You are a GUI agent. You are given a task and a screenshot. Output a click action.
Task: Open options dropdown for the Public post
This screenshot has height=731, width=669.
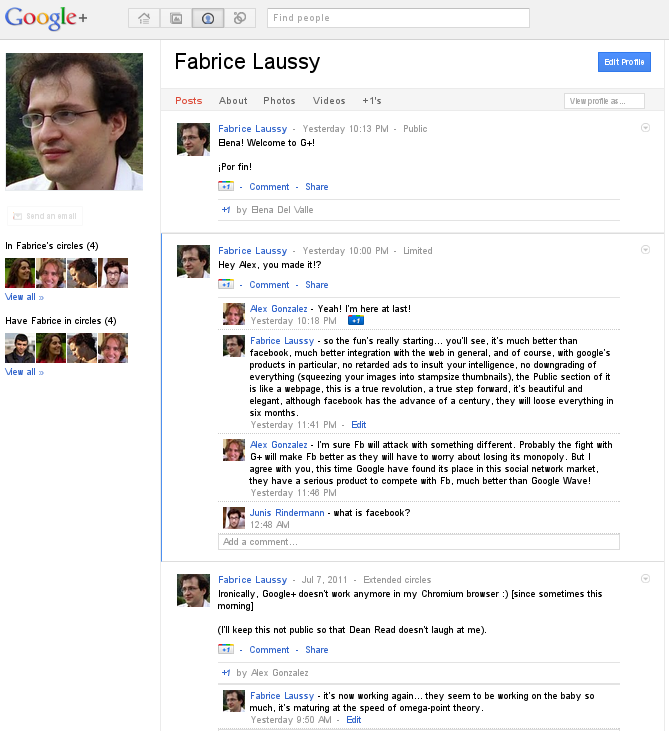(x=645, y=127)
